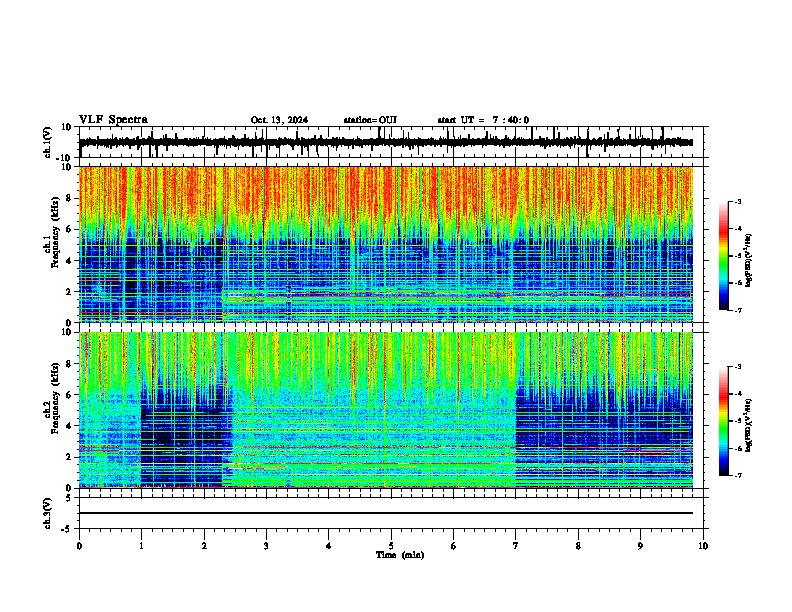This screenshot has height=612, width=792.
Task: Click the 'VLF Spectra' title
Action: click(113, 120)
